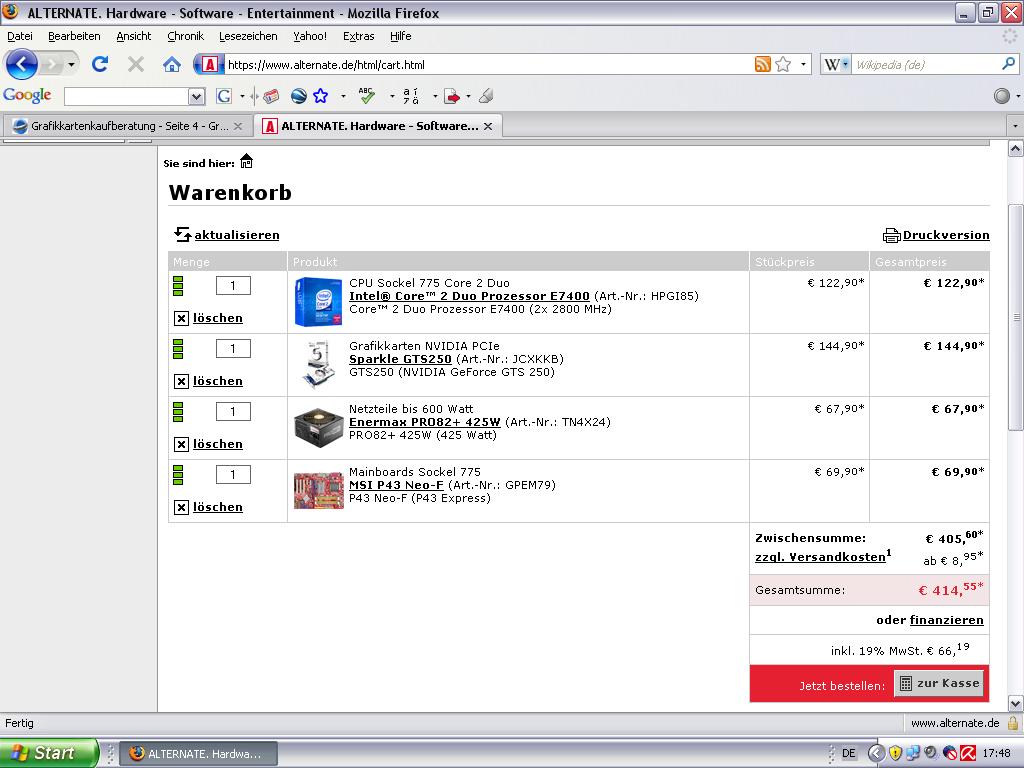The width and height of the screenshot is (1024, 768).
Task: Open dropdown next to translate icon
Action: 435,97
